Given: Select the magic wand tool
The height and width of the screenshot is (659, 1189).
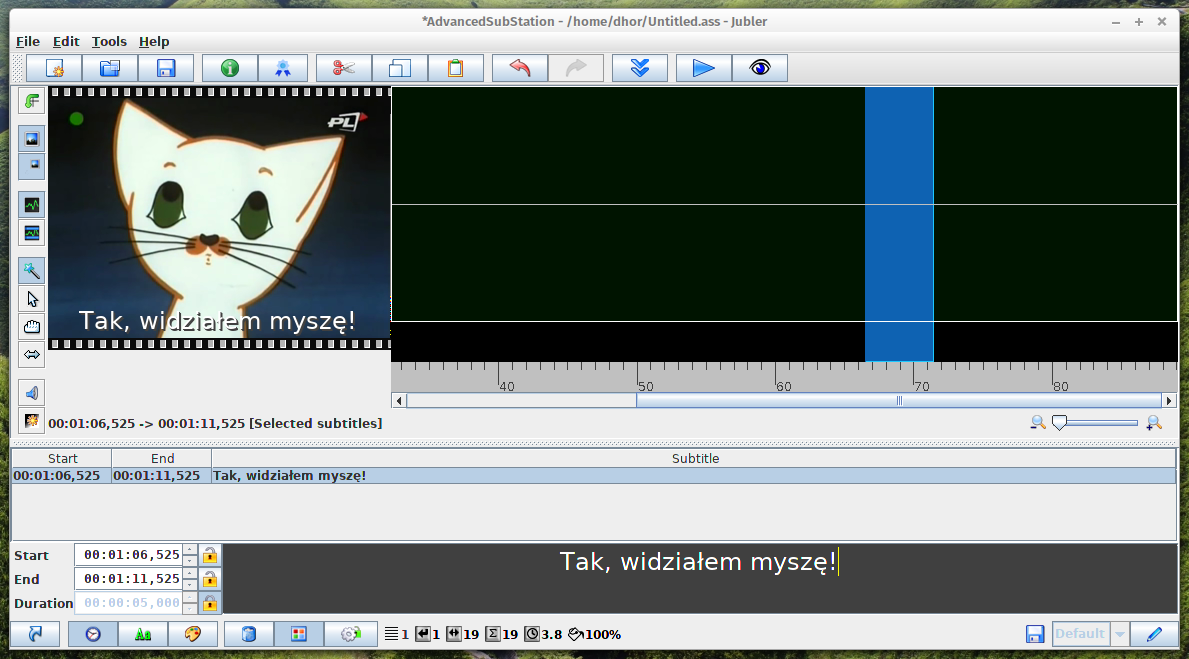Looking at the screenshot, I should click(32, 271).
